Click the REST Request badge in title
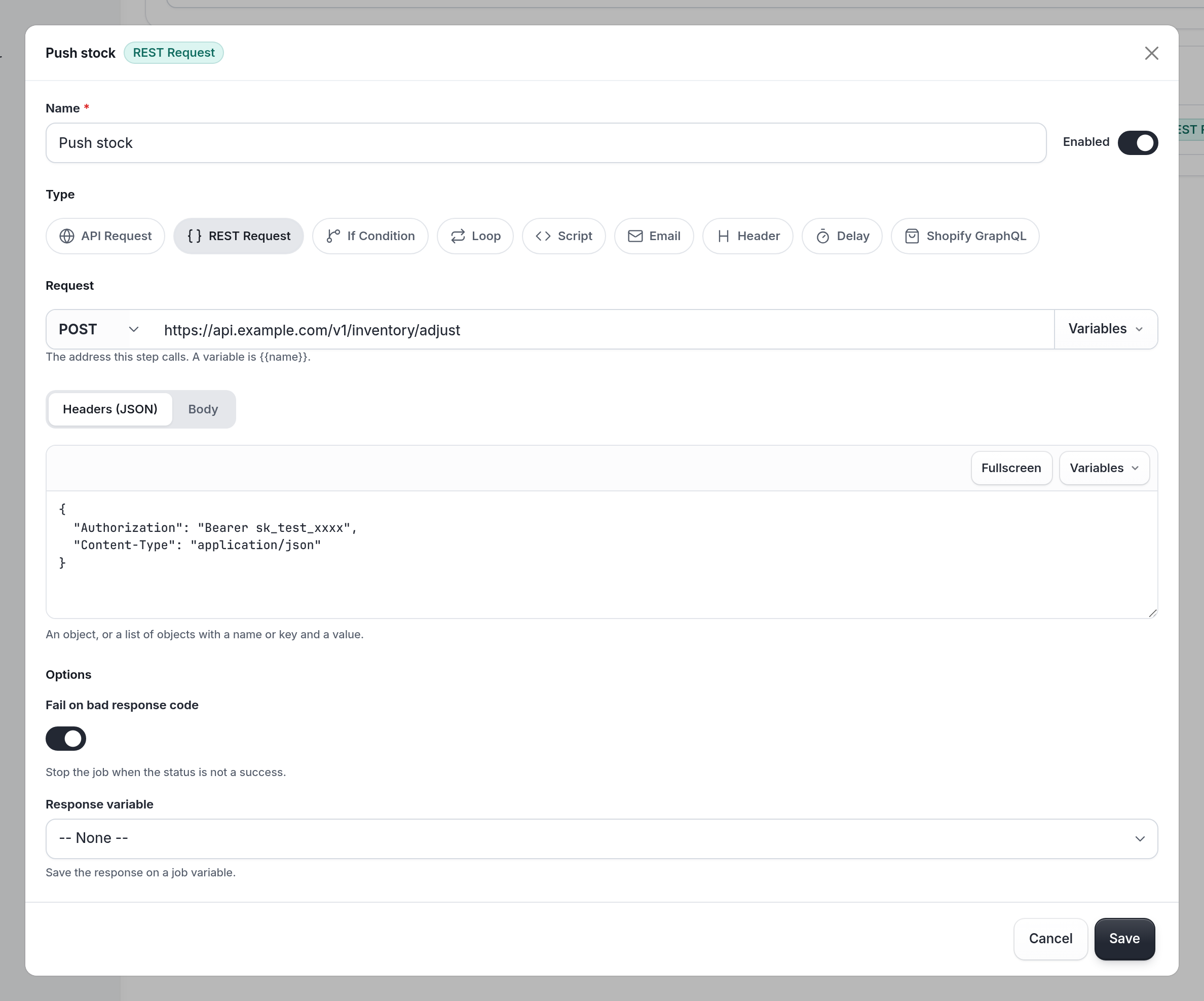This screenshot has width=1204, height=1001. click(174, 53)
